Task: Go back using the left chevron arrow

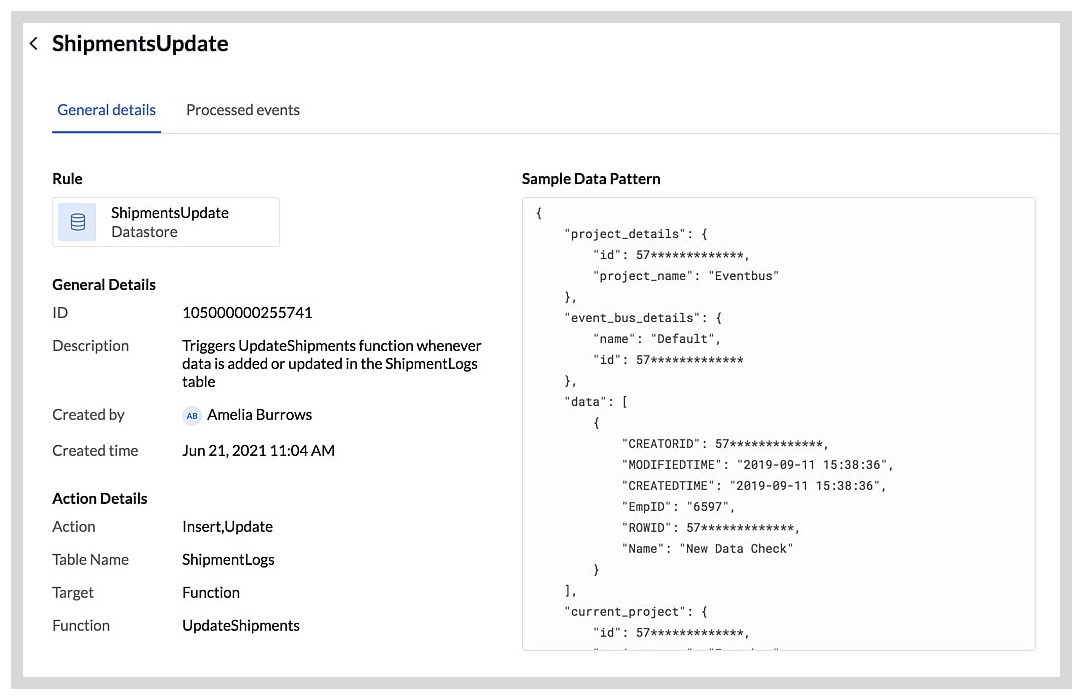Action: point(34,44)
